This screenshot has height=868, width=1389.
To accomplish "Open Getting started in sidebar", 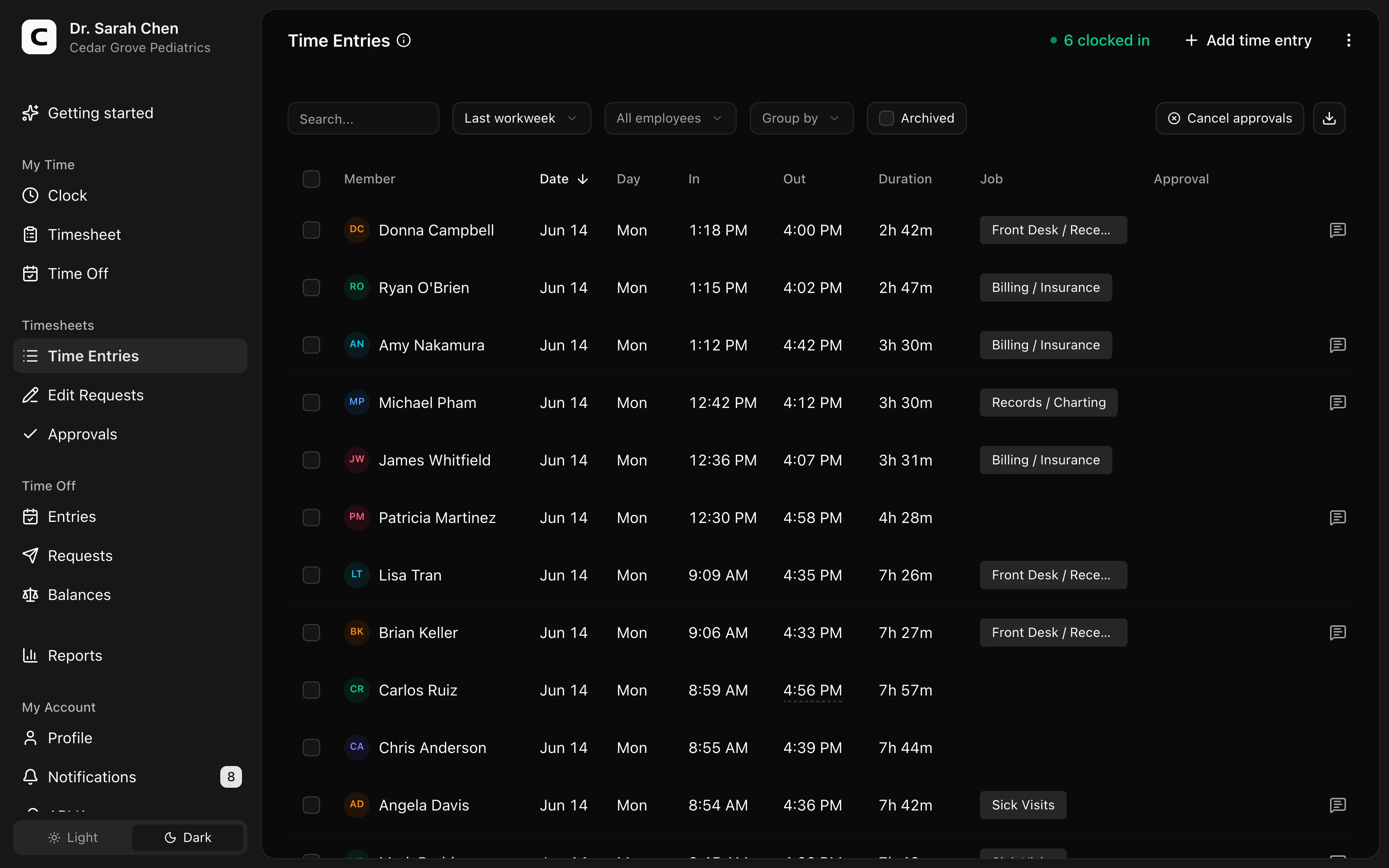I will pyautogui.click(x=130, y=113).
